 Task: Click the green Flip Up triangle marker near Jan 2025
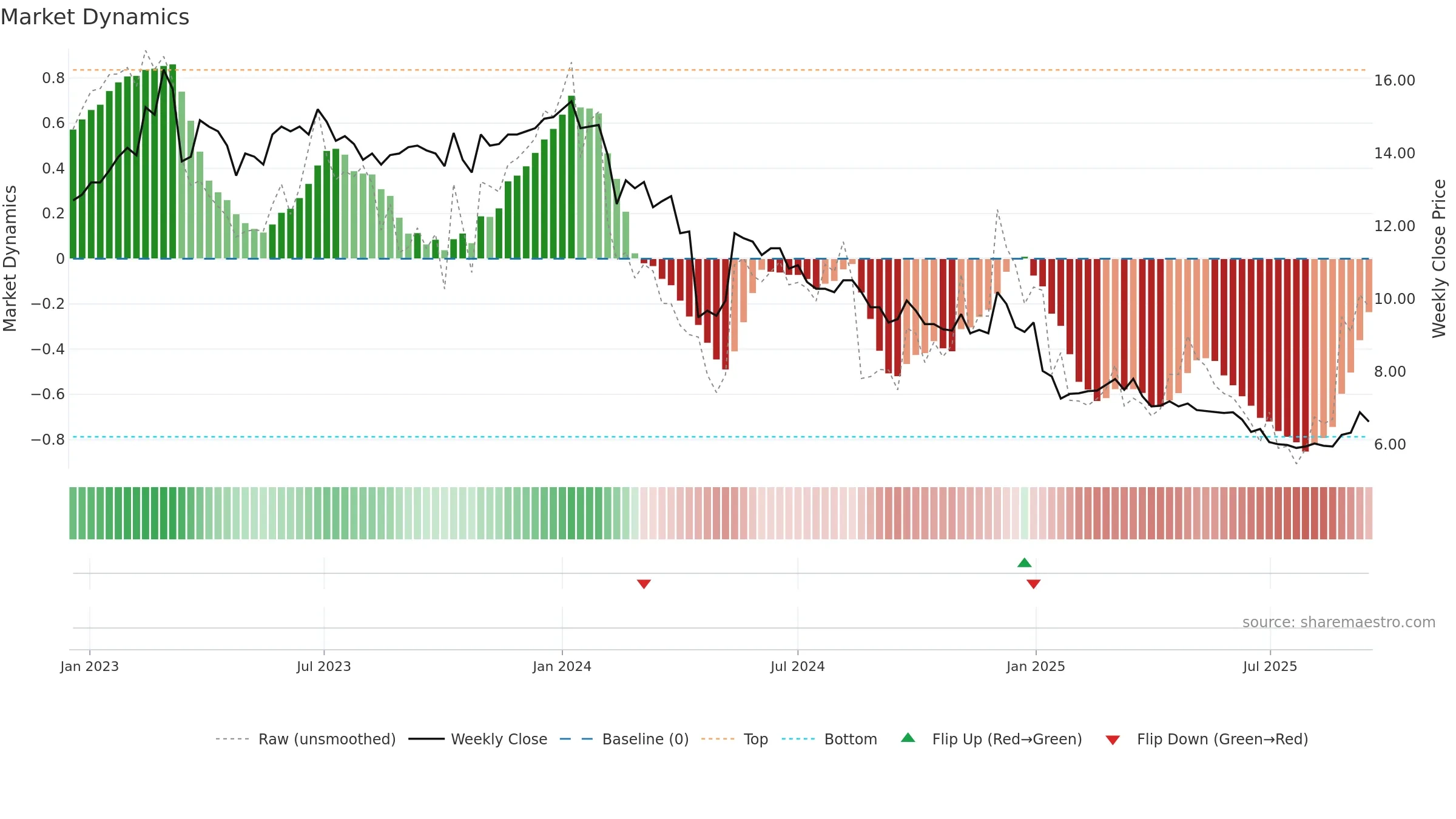coord(1025,562)
